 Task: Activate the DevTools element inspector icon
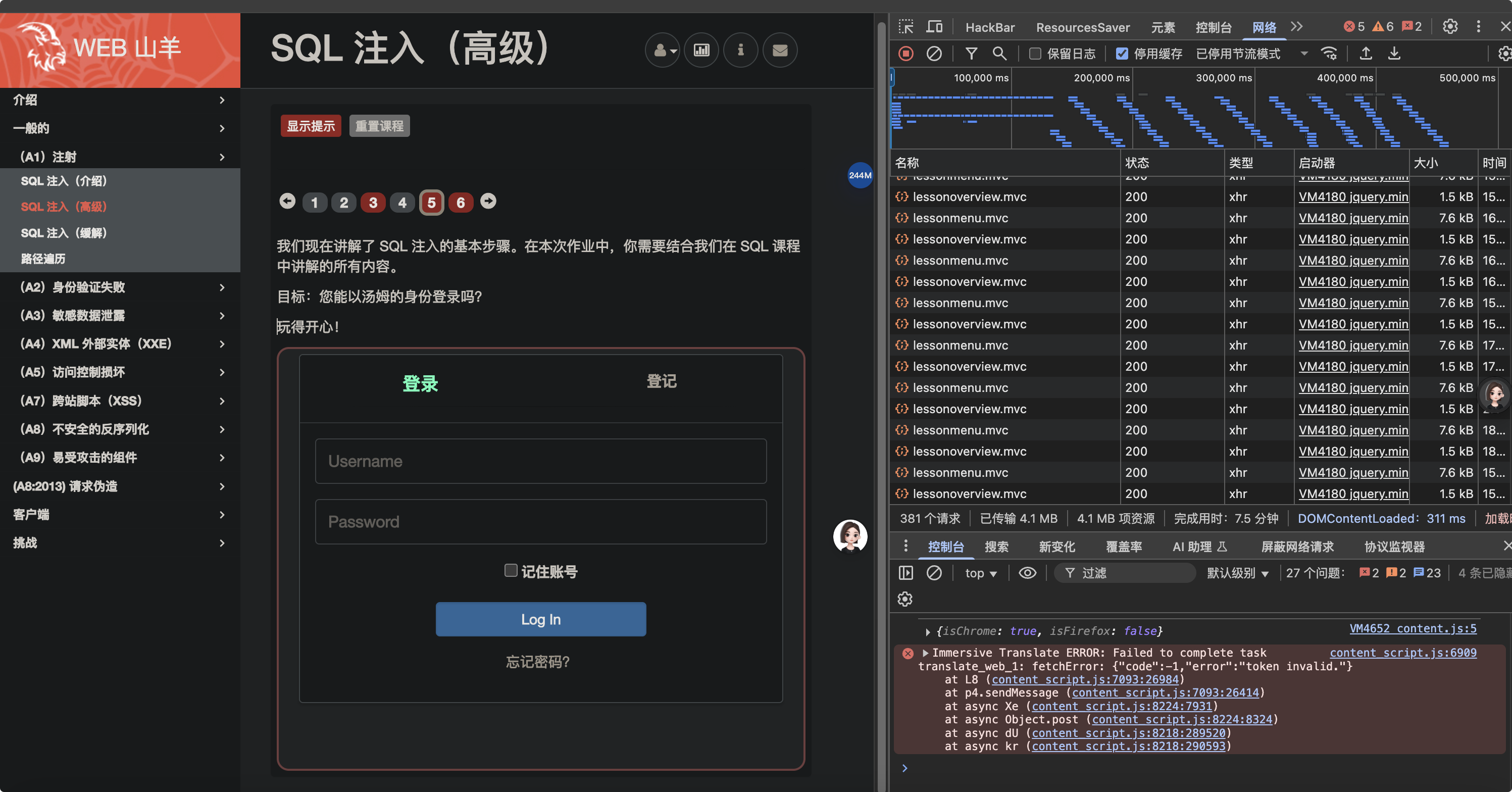click(x=906, y=27)
